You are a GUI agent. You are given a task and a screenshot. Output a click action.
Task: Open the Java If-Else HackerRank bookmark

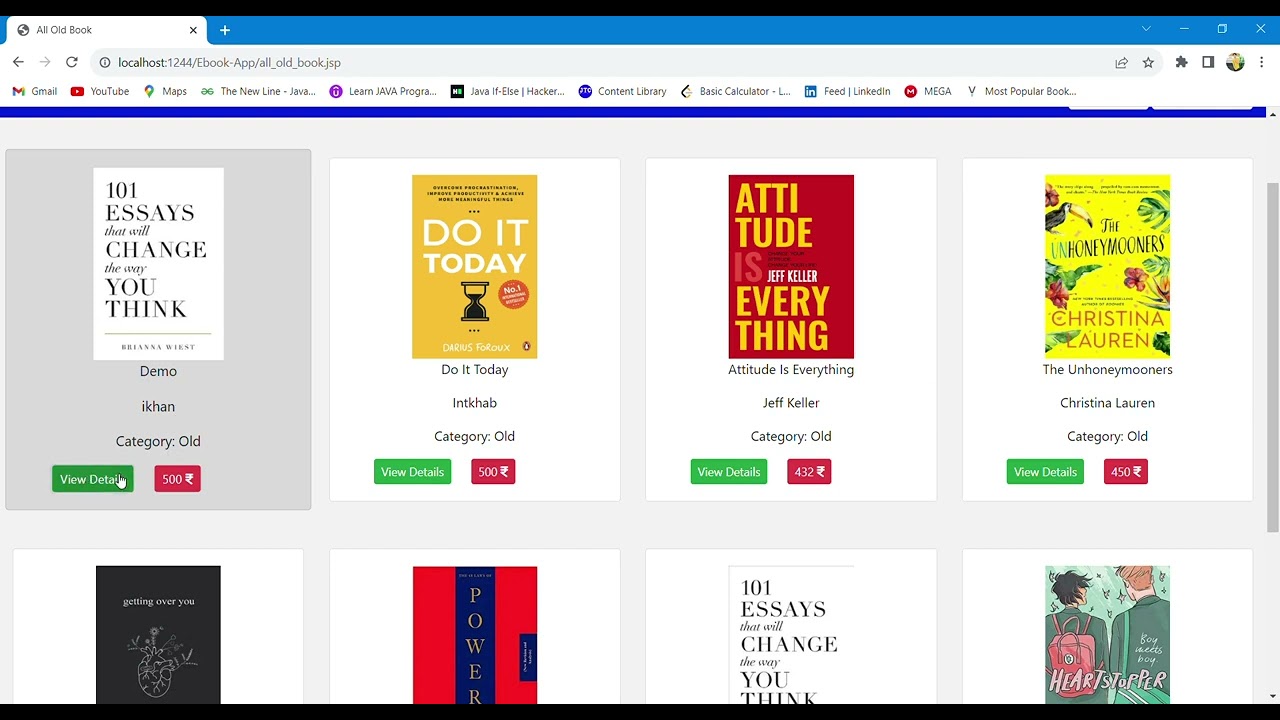(x=507, y=91)
